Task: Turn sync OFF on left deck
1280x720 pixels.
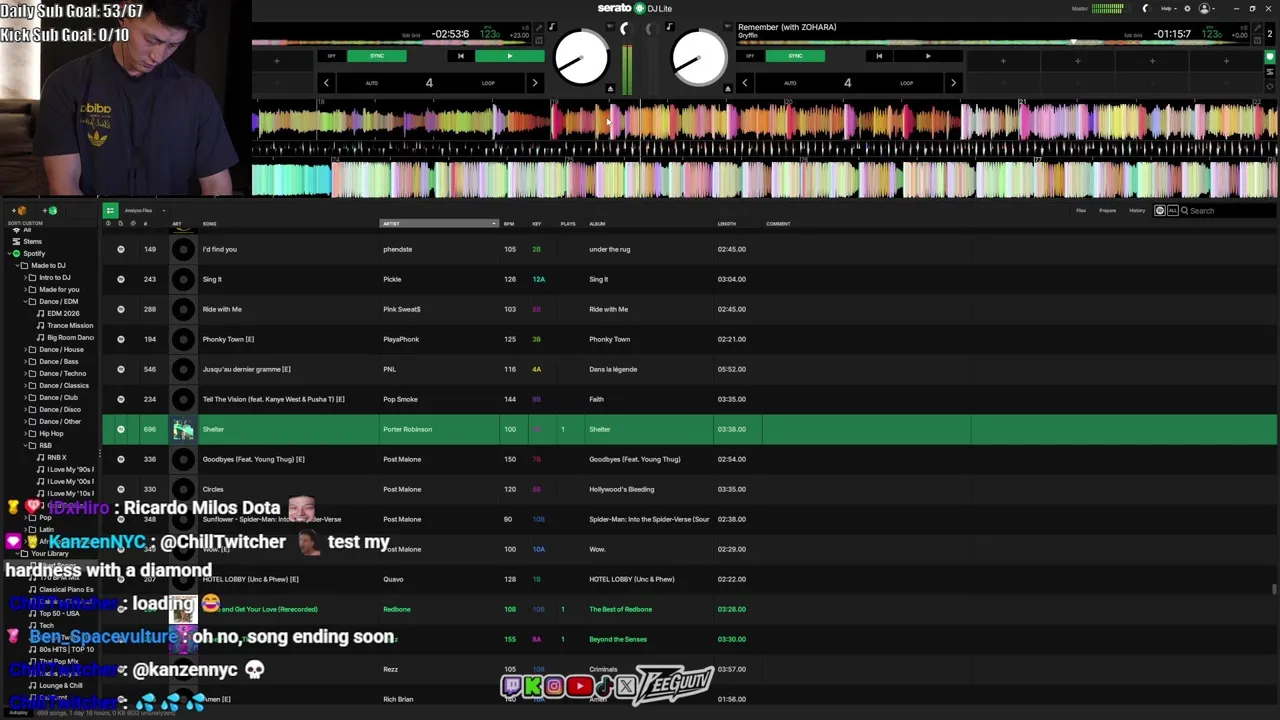Action: tap(332, 56)
